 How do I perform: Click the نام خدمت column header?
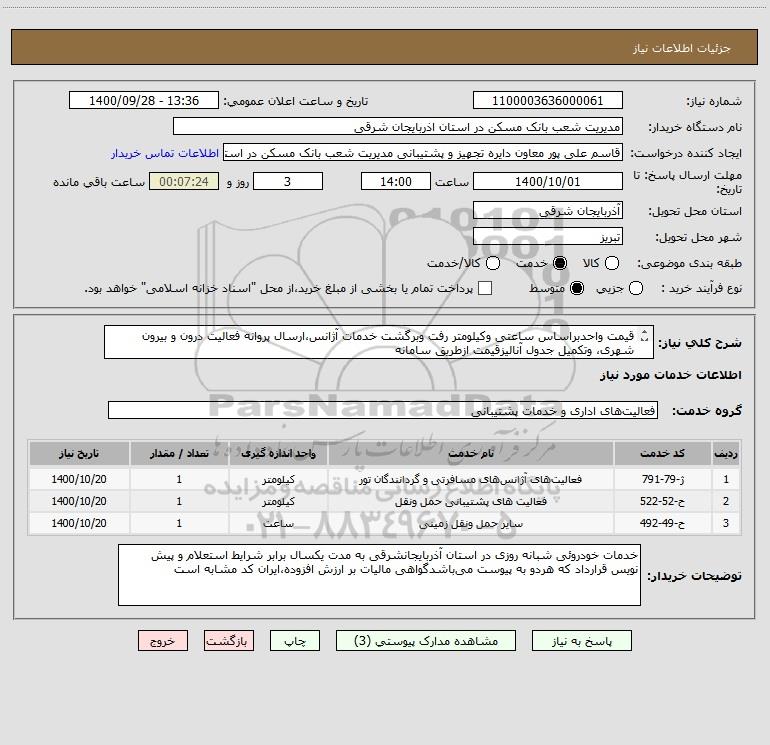(x=470, y=453)
